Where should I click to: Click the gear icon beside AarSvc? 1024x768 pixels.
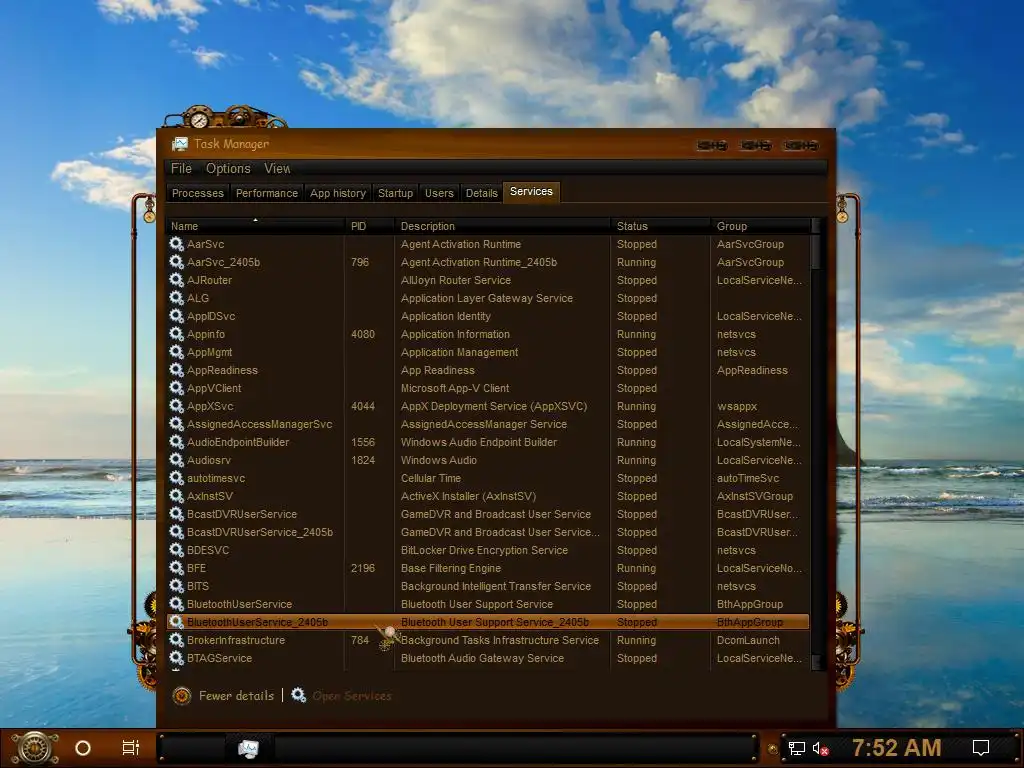[x=176, y=244]
